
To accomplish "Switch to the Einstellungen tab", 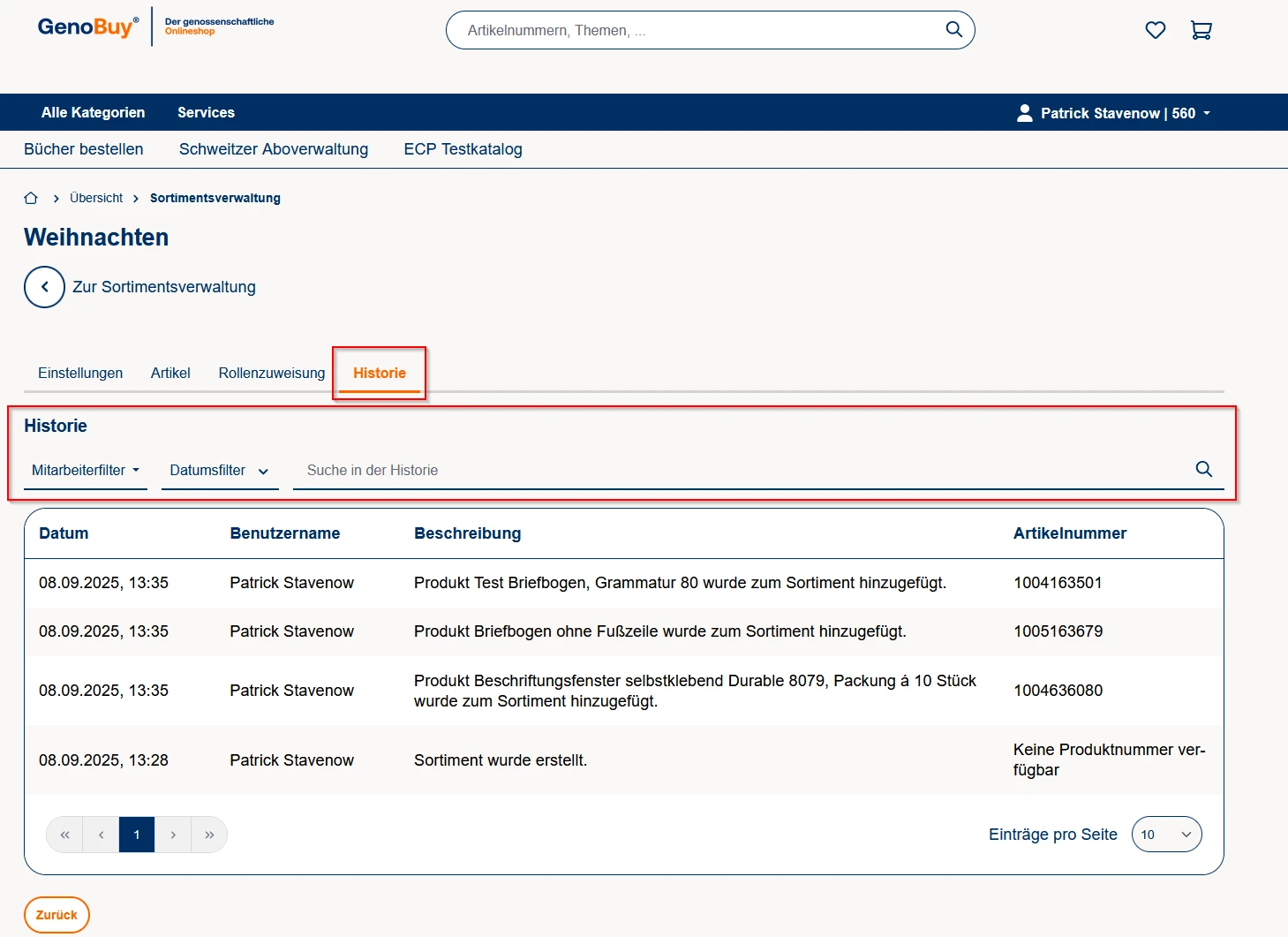I will click(x=80, y=373).
